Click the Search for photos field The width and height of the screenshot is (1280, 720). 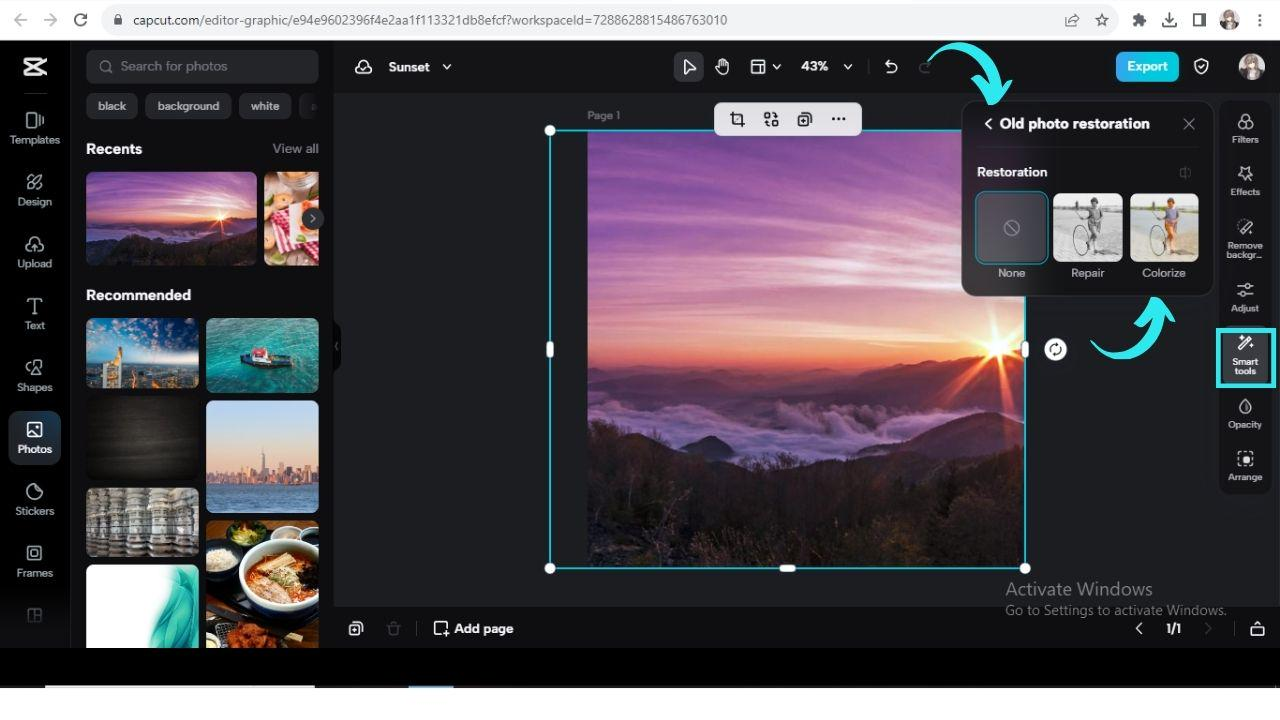[x=202, y=67]
